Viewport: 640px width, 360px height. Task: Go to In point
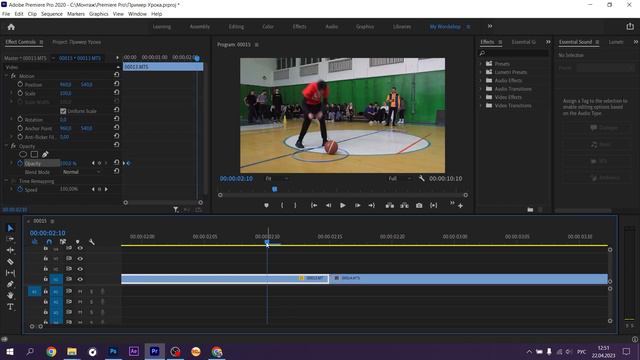(x=314, y=205)
